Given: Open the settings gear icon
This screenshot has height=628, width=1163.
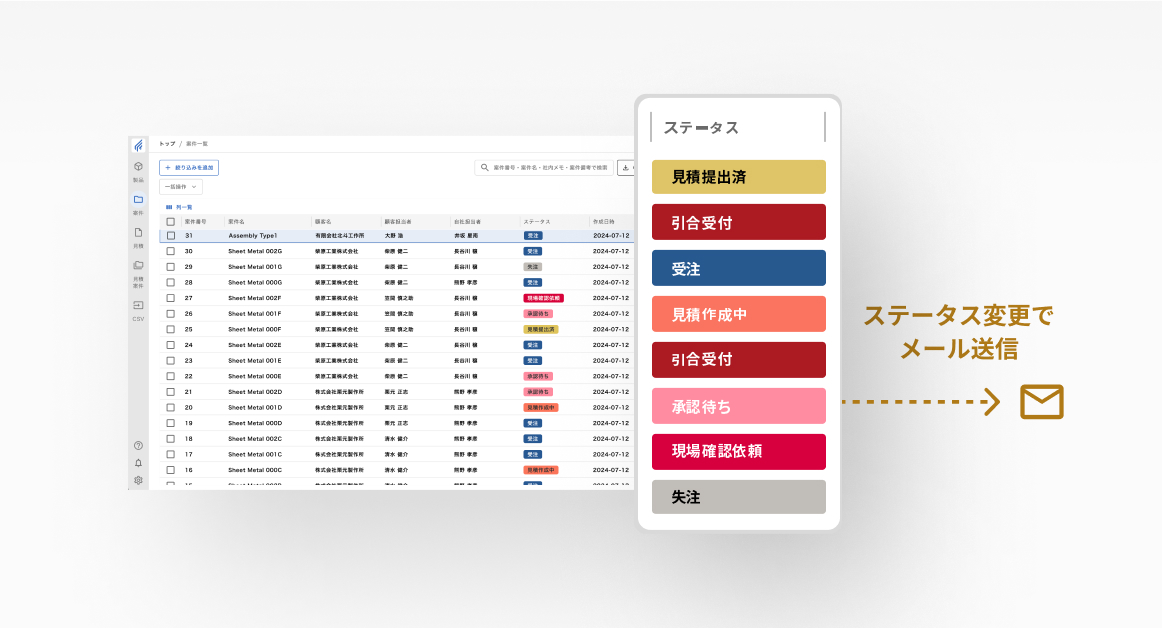Looking at the screenshot, I should click(138, 480).
